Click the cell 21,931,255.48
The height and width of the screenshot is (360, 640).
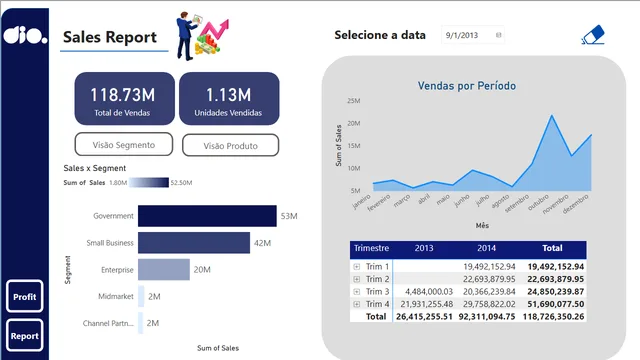[427, 304]
